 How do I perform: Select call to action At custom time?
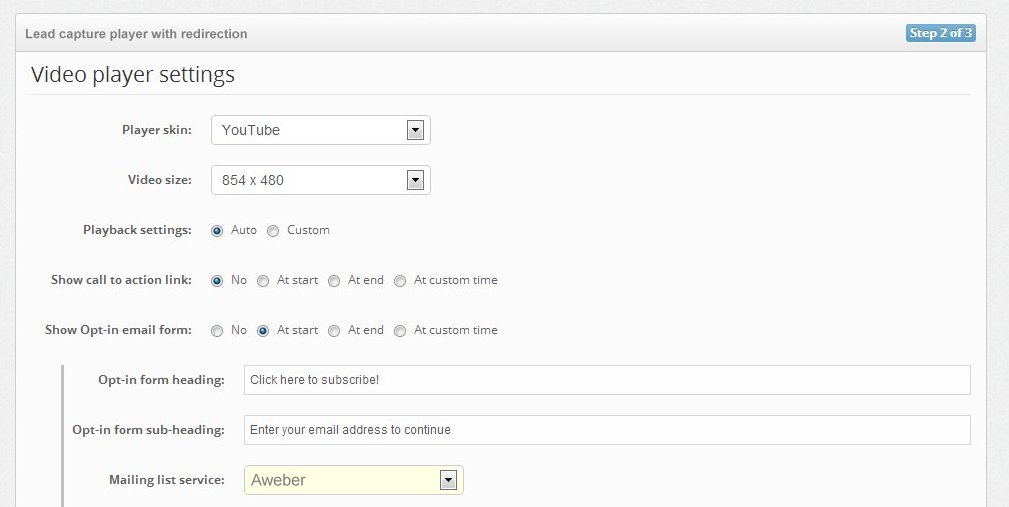pyautogui.click(x=400, y=281)
